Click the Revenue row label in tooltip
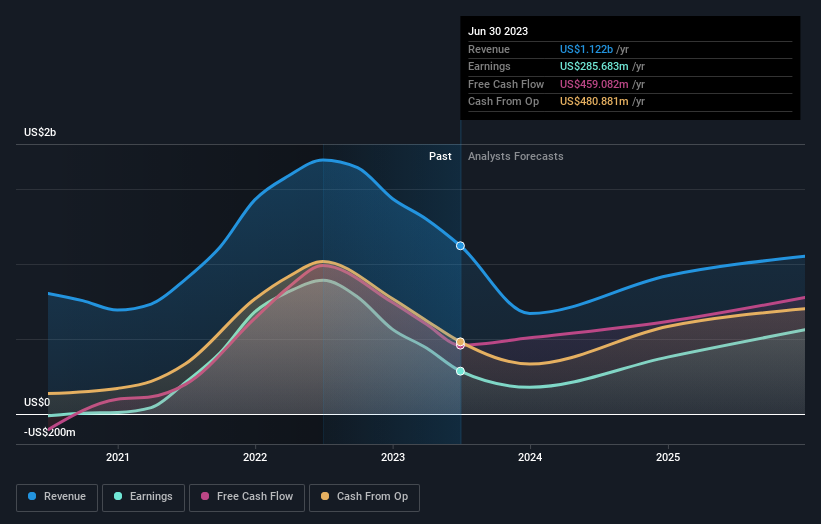Viewport: 821px width, 524px height. pos(489,49)
